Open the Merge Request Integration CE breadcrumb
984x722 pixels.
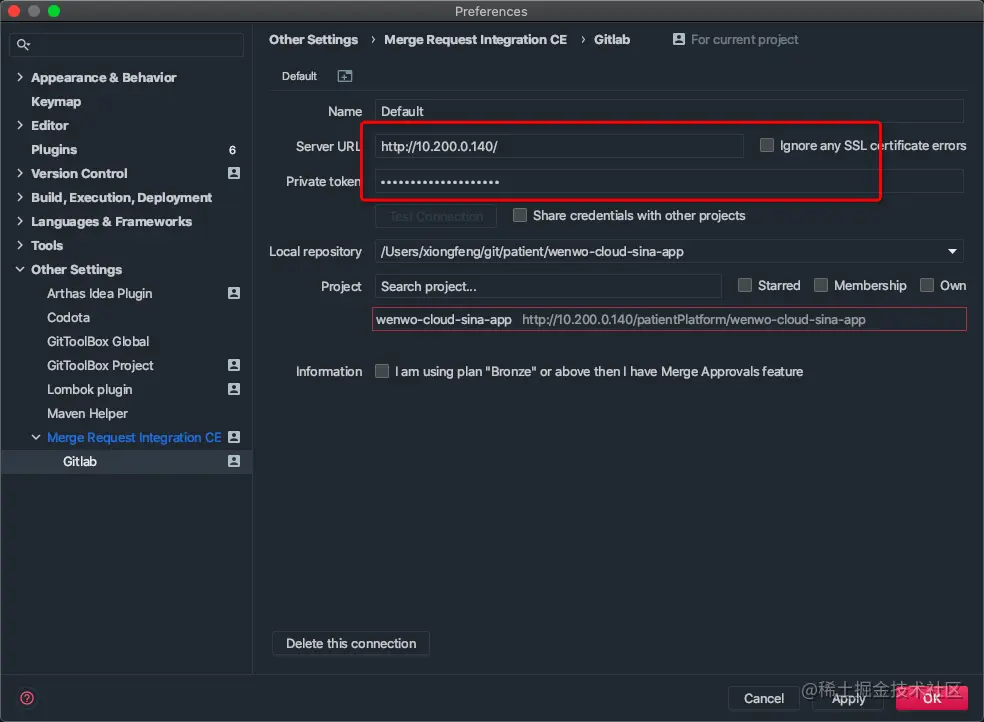[475, 39]
